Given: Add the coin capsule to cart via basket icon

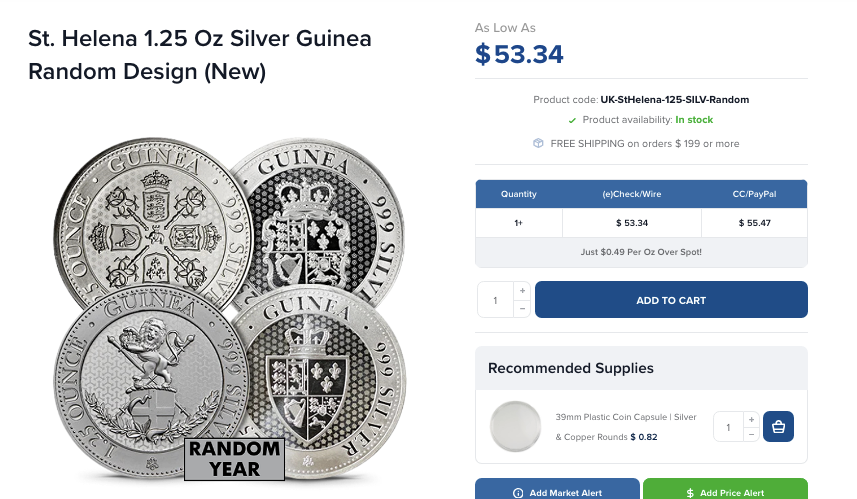Looking at the screenshot, I should 779,426.
